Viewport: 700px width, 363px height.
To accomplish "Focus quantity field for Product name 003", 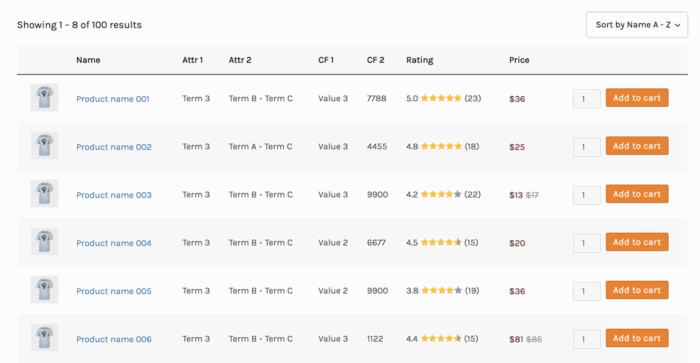I will tap(587, 195).
